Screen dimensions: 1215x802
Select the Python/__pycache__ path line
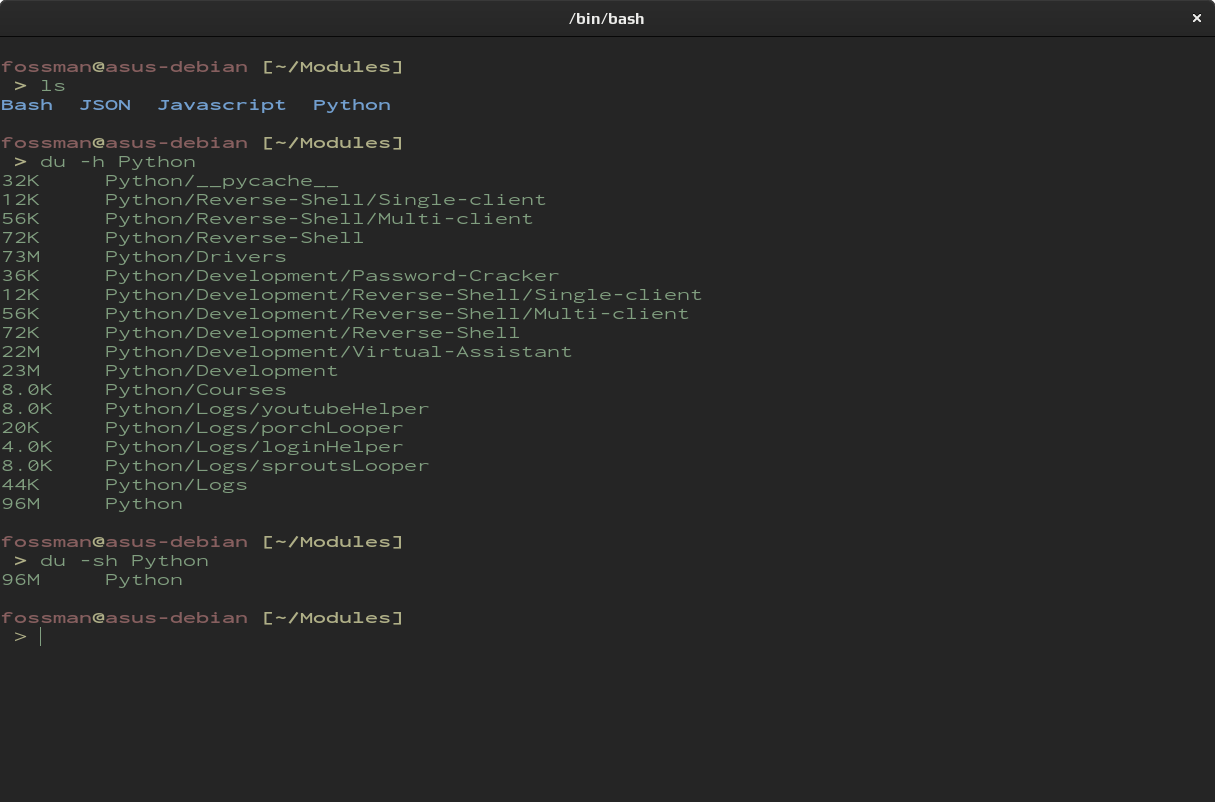(221, 181)
